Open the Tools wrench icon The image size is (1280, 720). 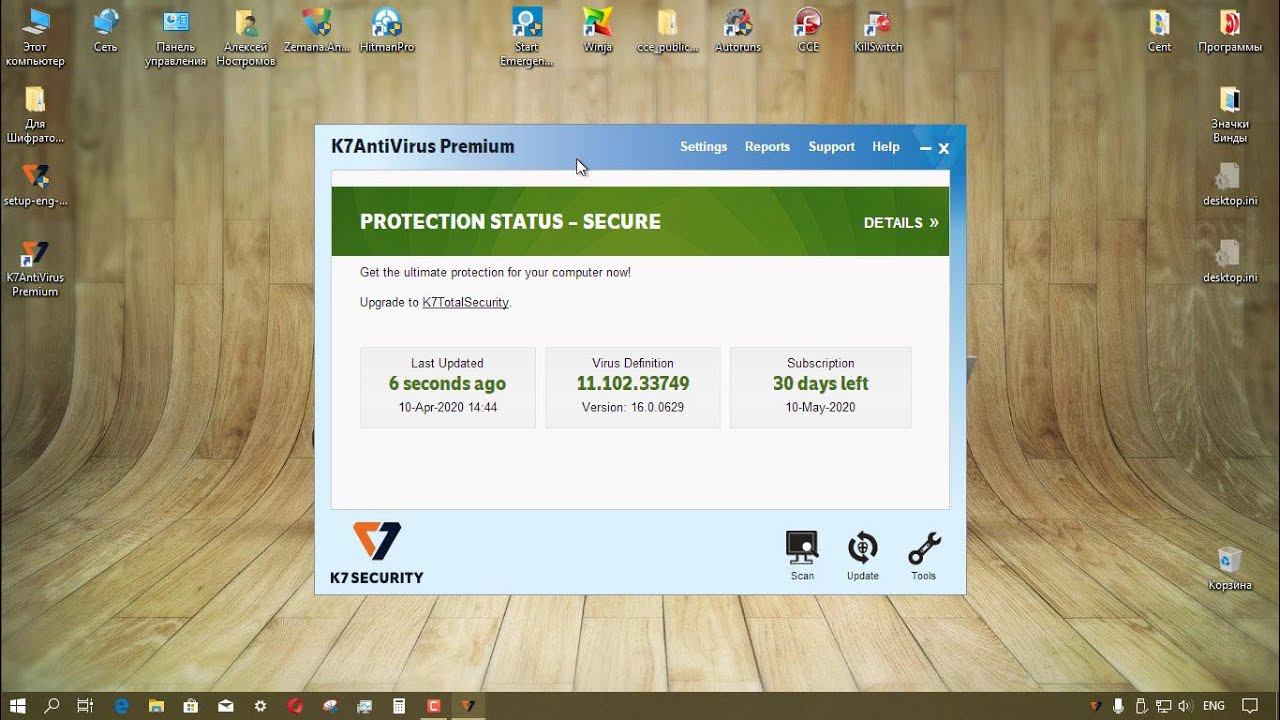pyautogui.click(x=924, y=555)
